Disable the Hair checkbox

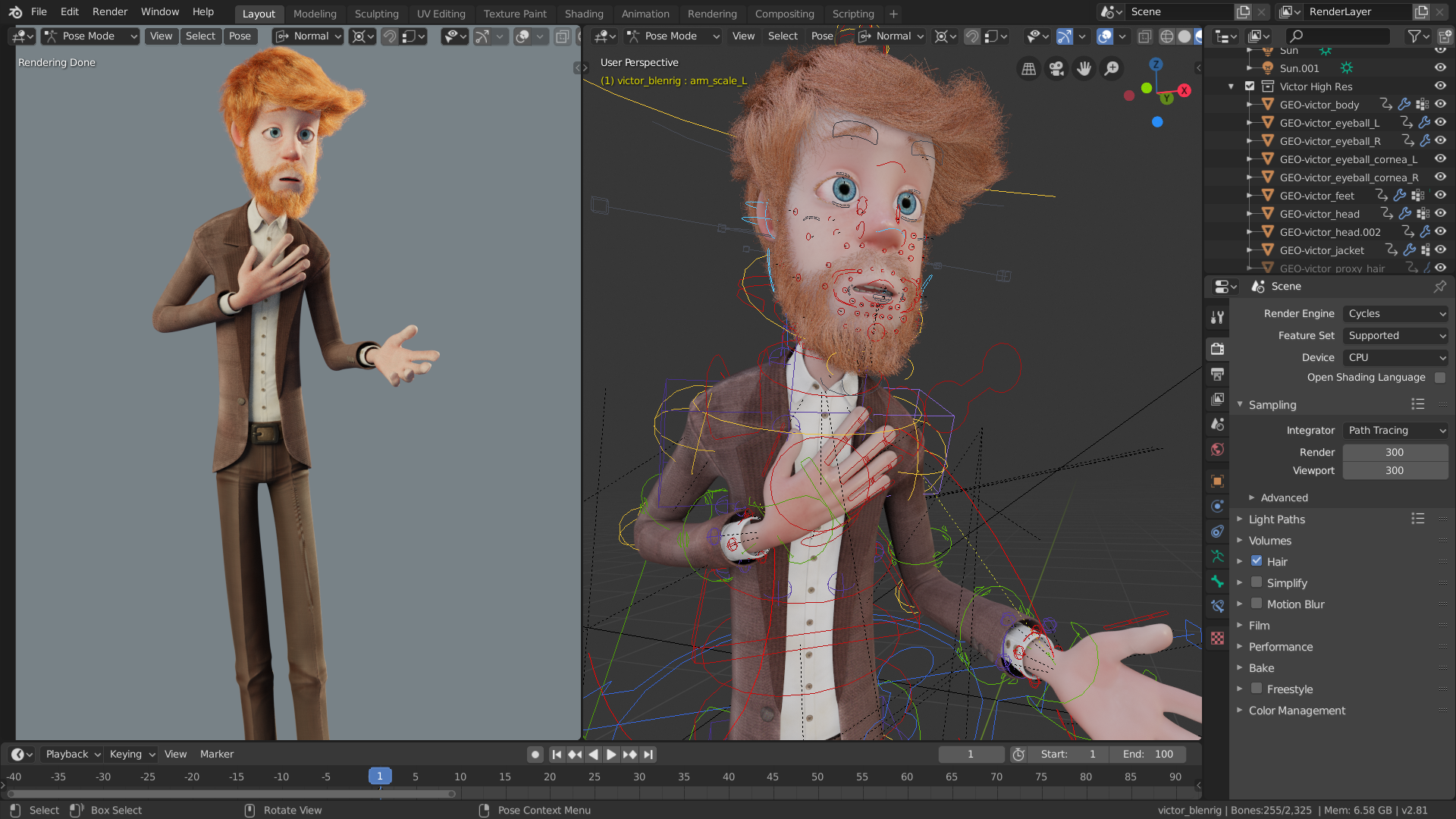1257,561
